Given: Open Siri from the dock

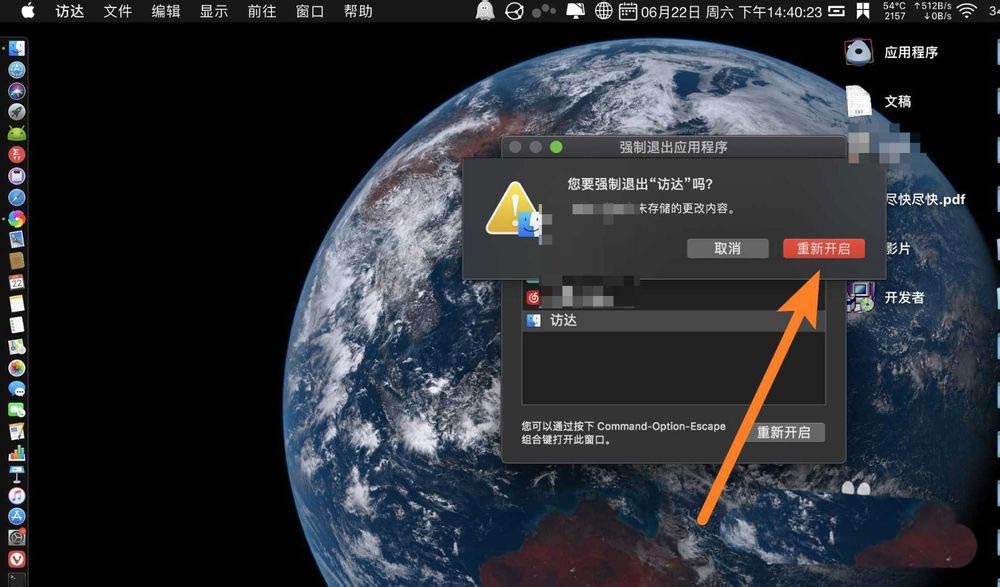Looking at the screenshot, I should click(x=17, y=91).
